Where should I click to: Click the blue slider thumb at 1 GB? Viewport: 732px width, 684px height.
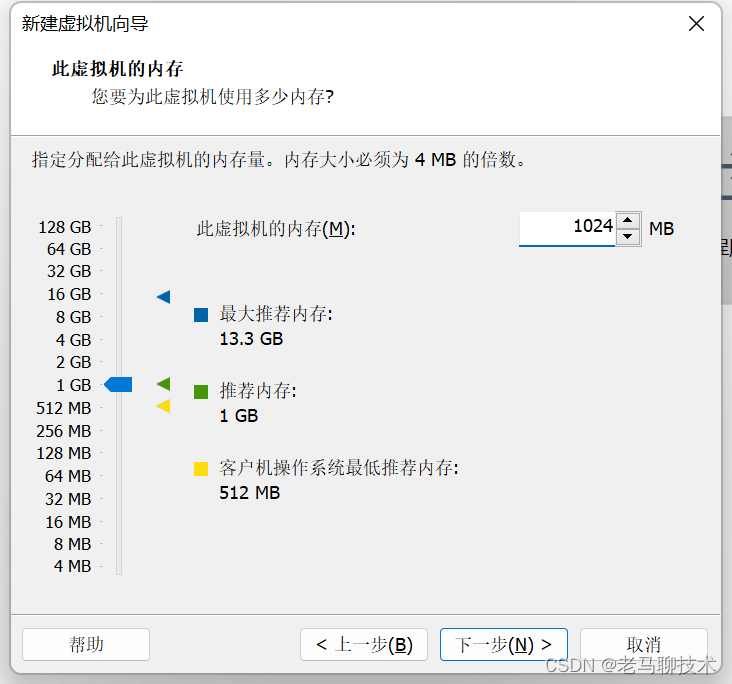pos(118,384)
